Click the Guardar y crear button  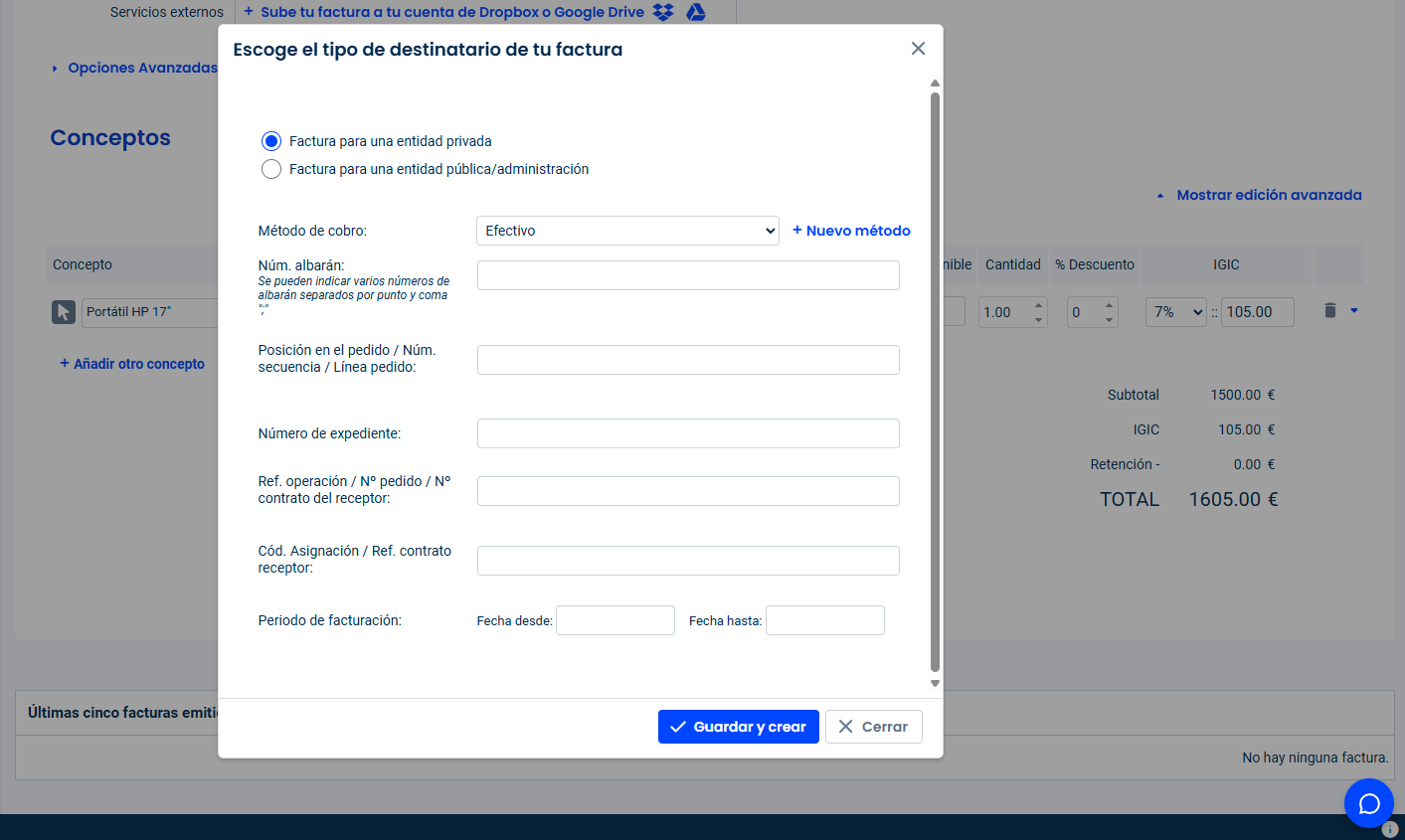point(738,727)
